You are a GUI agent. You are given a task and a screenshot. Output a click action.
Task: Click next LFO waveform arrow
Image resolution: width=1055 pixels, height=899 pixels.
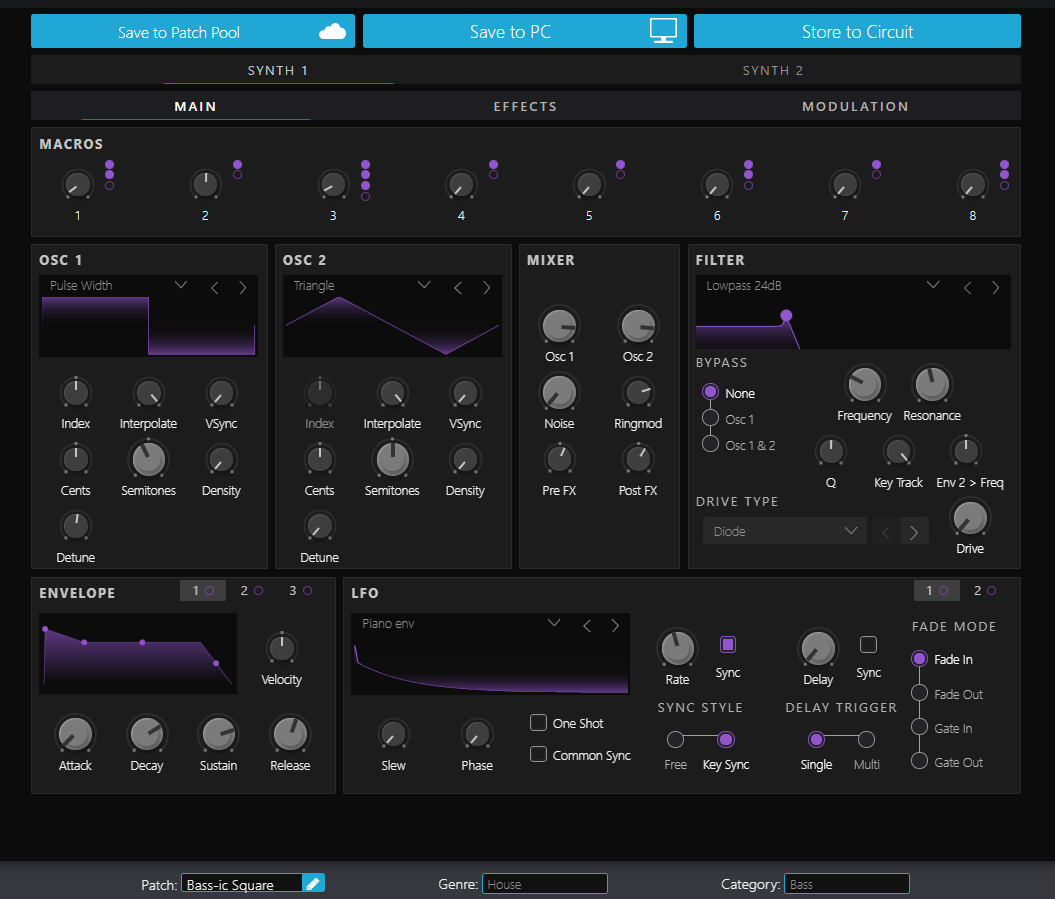(x=615, y=626)
